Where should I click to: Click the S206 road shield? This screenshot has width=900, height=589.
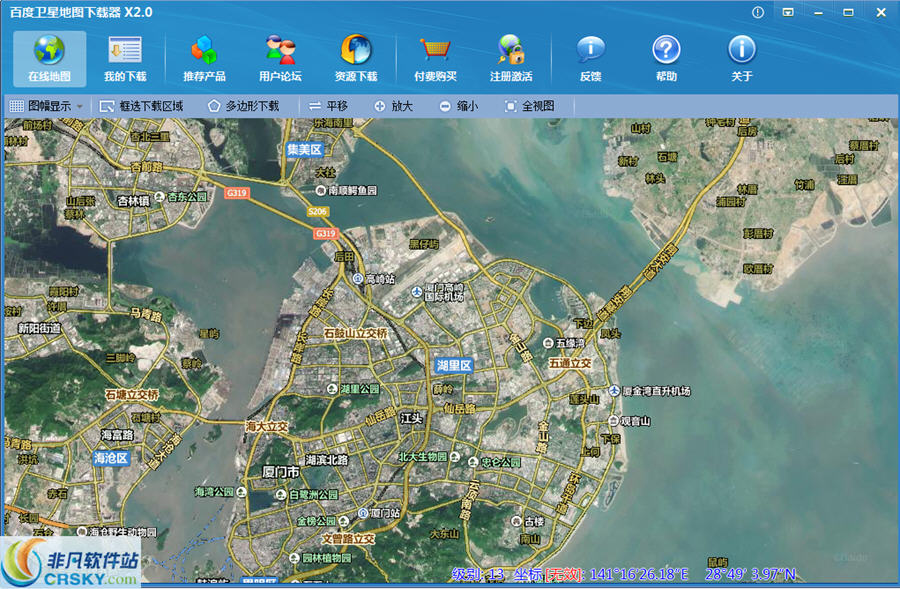[x=317, y=212]
